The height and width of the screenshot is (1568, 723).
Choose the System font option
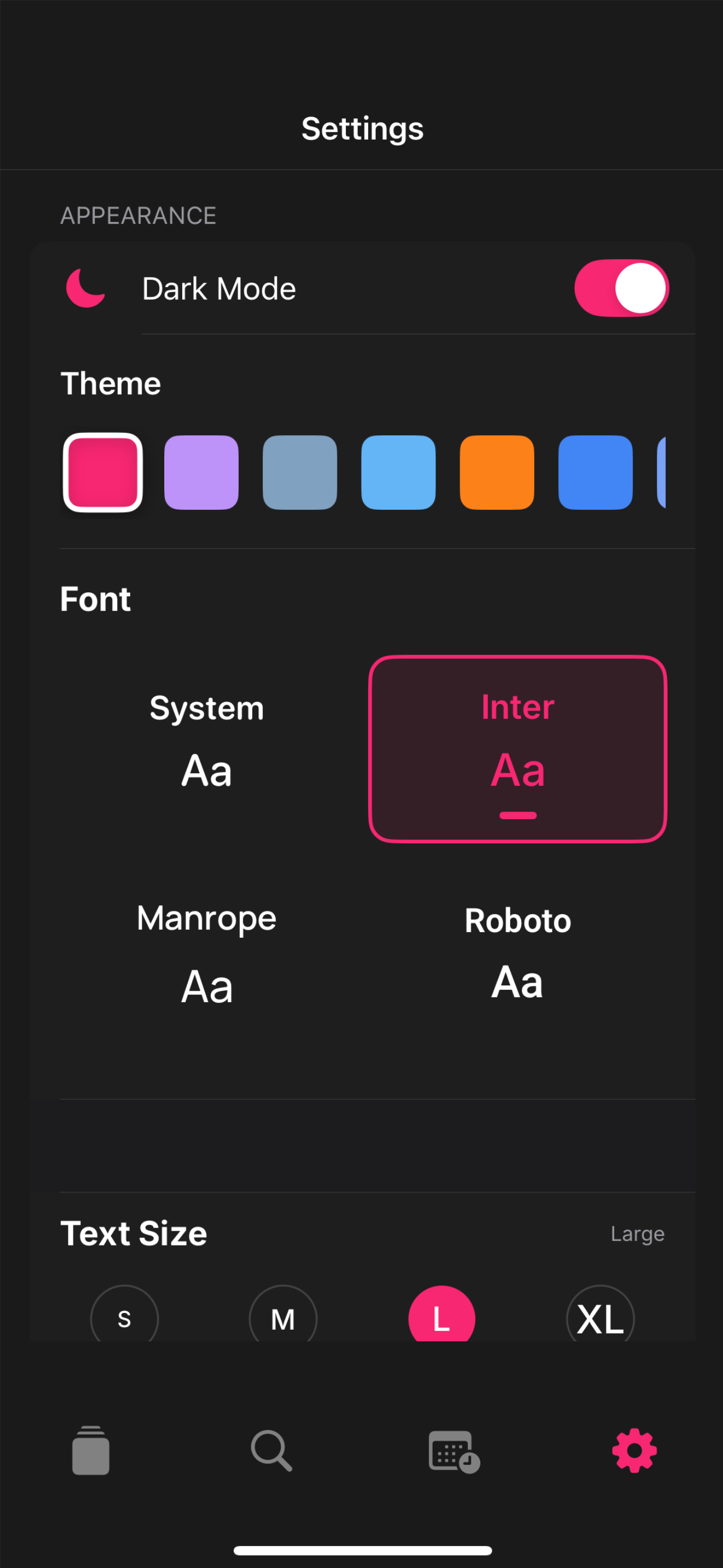point(207,749)
